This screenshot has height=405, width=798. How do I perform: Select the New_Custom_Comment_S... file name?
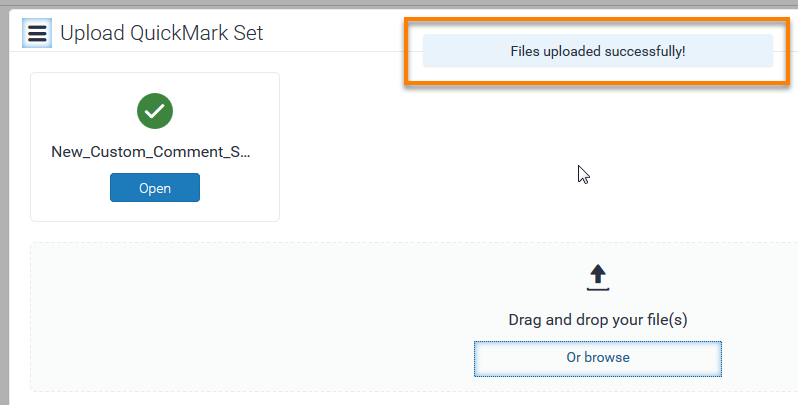coord(151,152)
